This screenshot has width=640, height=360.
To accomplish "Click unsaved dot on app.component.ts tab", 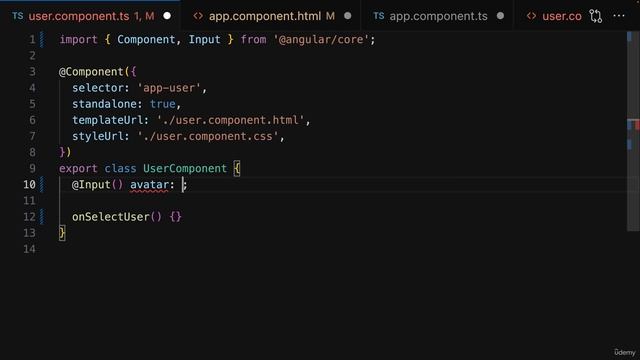I will [x=500, y=16].
